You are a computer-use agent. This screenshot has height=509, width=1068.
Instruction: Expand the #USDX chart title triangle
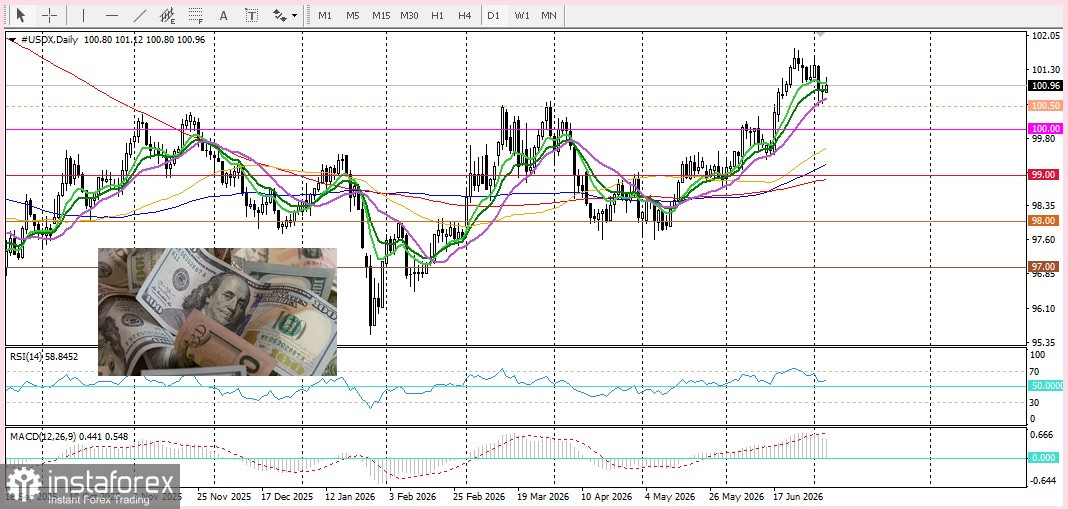click(12, 40)
